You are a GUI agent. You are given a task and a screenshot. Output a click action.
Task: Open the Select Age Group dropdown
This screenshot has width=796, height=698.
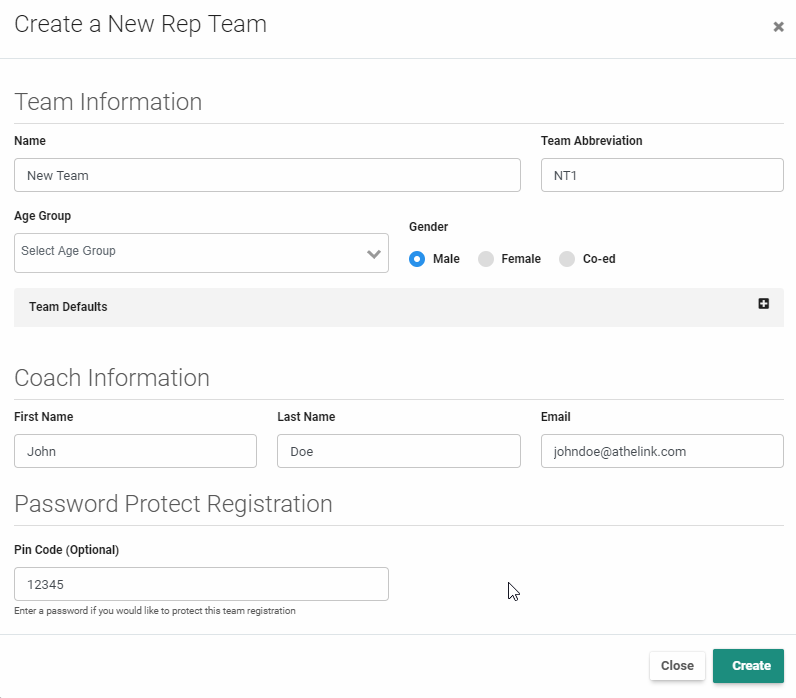(190, 252)
